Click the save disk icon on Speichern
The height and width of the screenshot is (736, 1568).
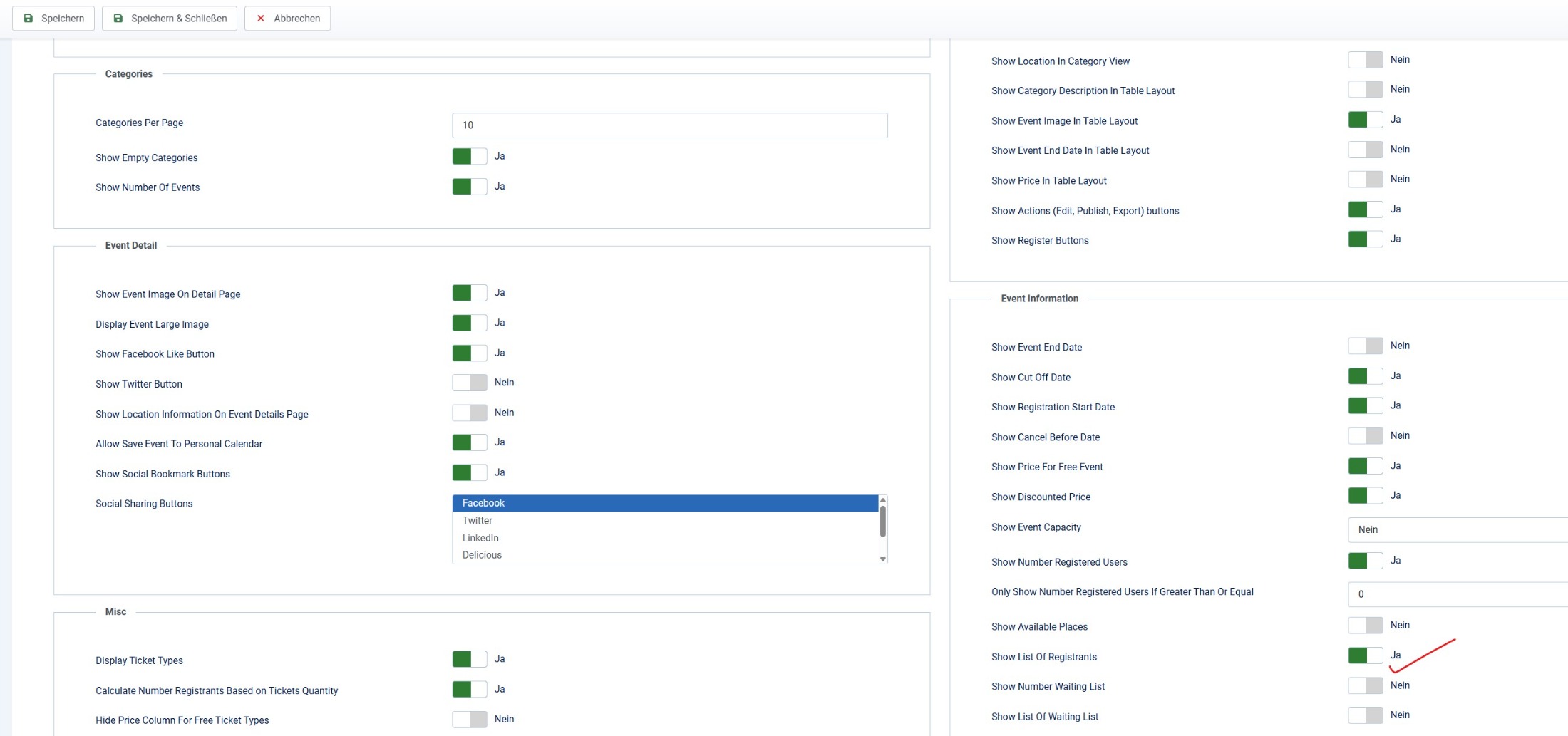tap(29, 18)
